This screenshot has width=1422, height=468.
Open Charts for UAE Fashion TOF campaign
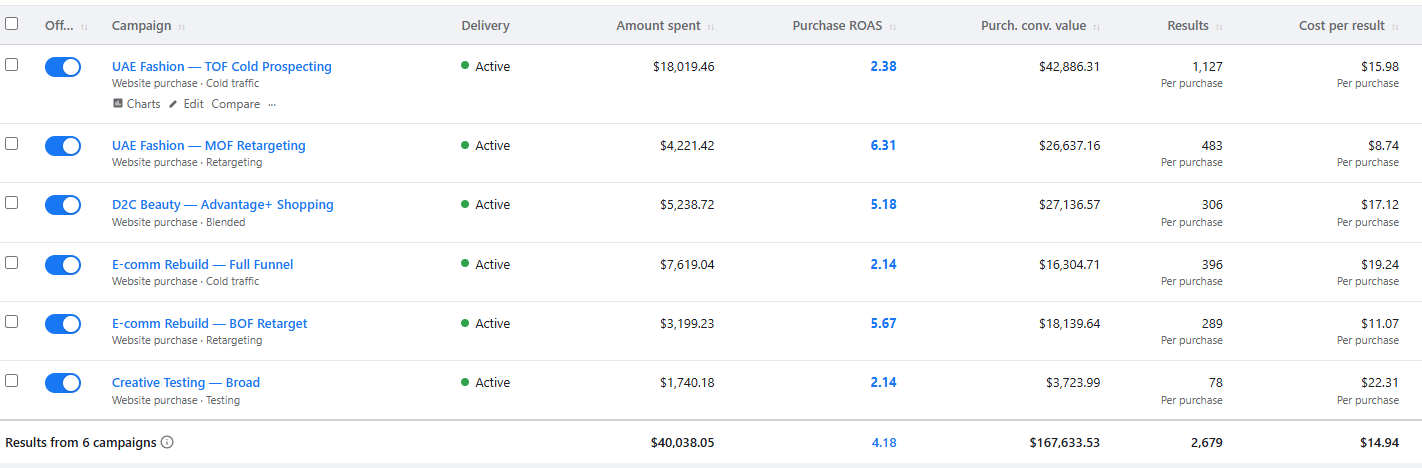136,104
